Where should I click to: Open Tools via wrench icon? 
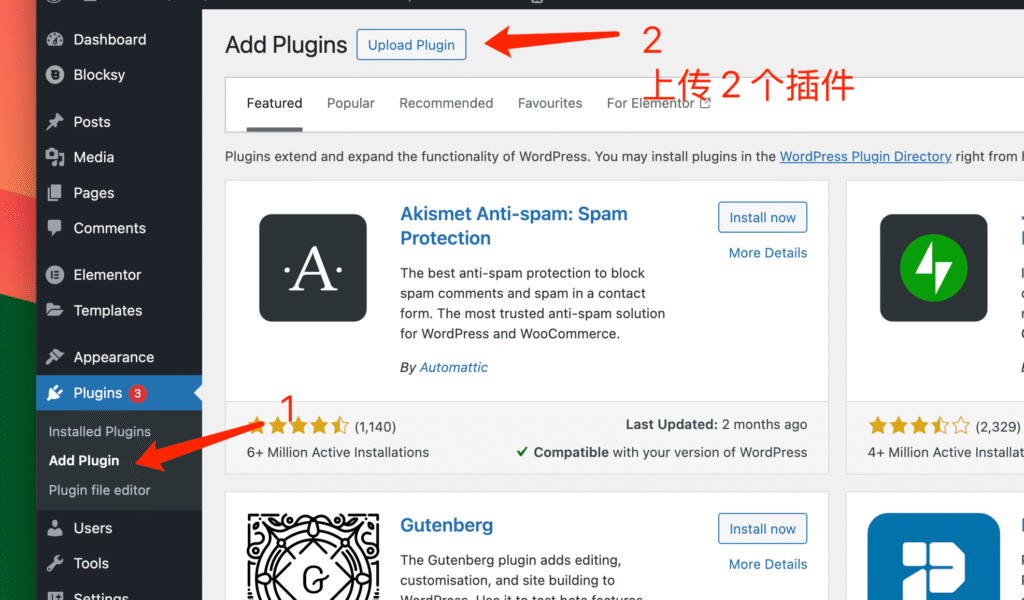(x=55, y=563)
